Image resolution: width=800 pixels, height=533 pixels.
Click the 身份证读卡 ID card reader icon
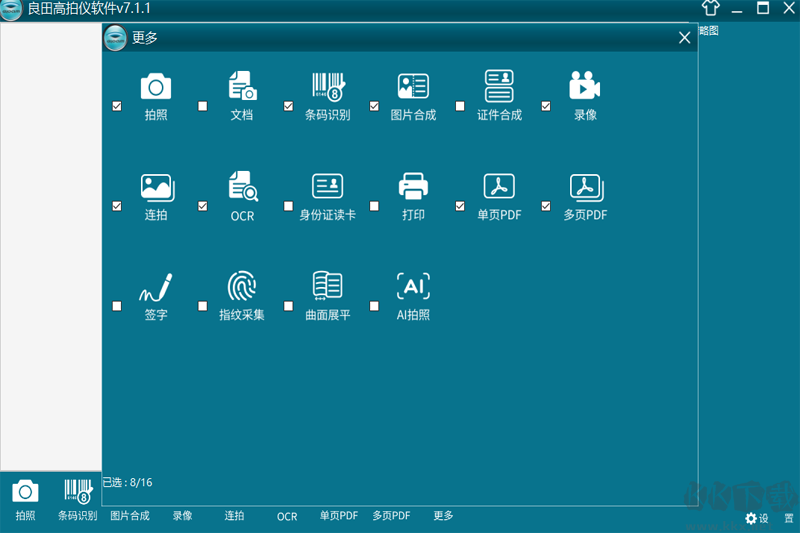[328, 186]
